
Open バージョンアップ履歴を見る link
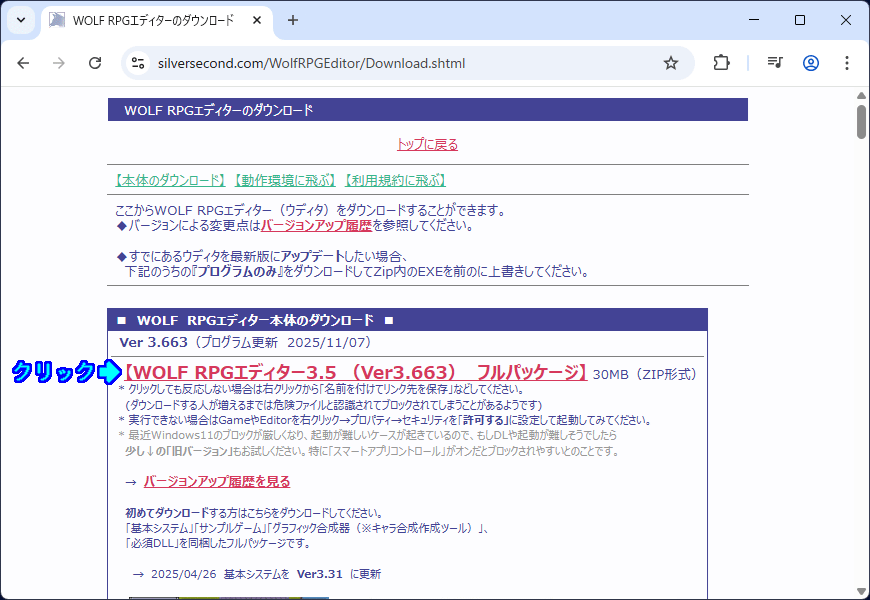coord(216,481)
